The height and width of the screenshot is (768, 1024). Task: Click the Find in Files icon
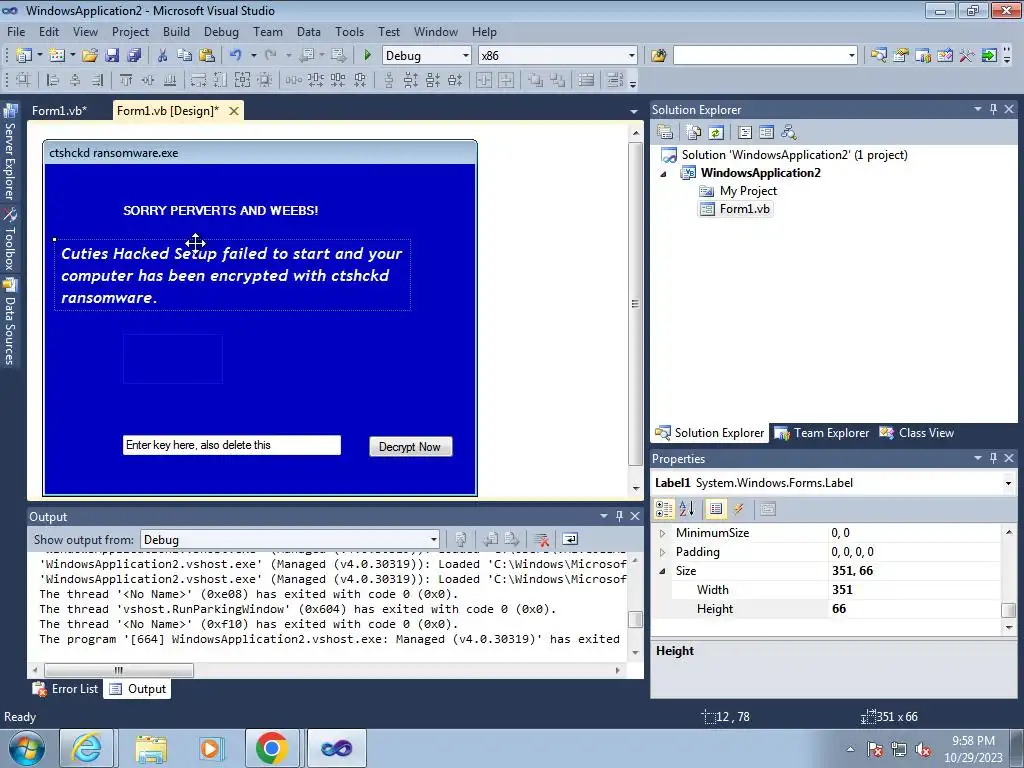(x=658, y=56)
